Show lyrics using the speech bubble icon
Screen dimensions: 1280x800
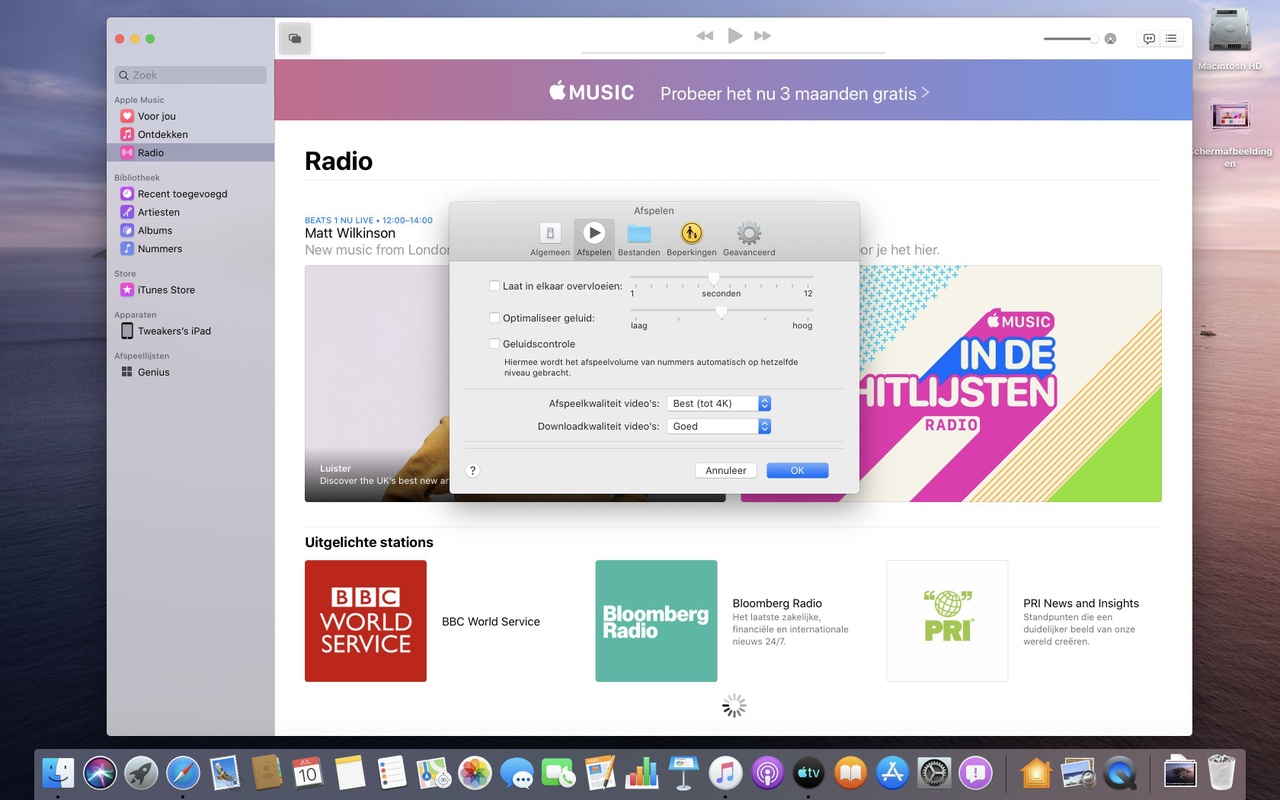pos(1149,39)
